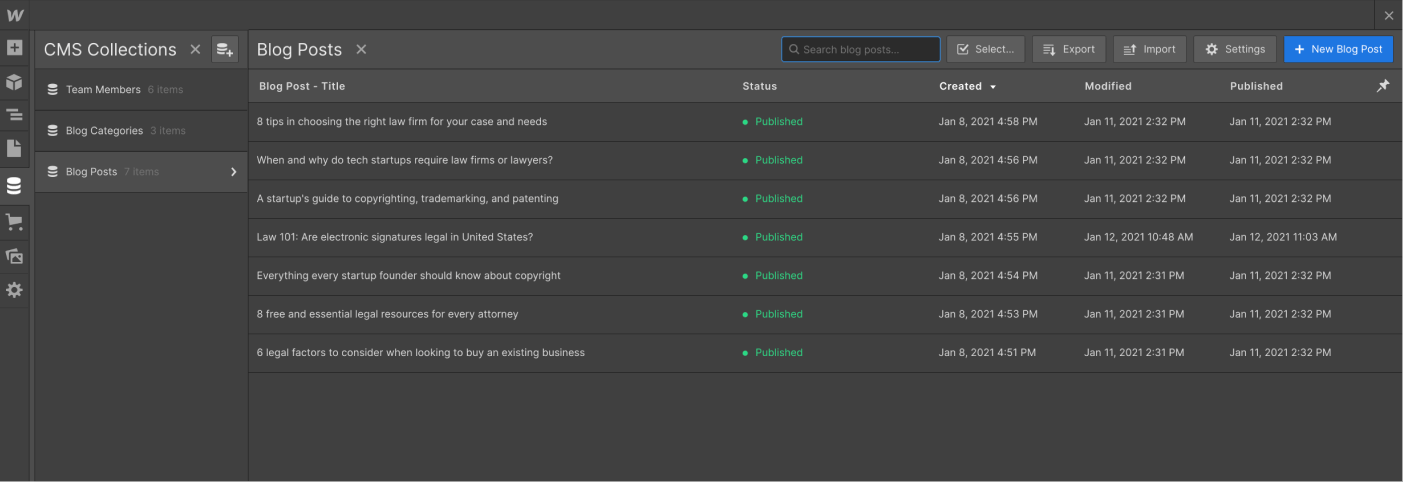
Task: Sort by the Created column arrow
Action: (993, 87)
